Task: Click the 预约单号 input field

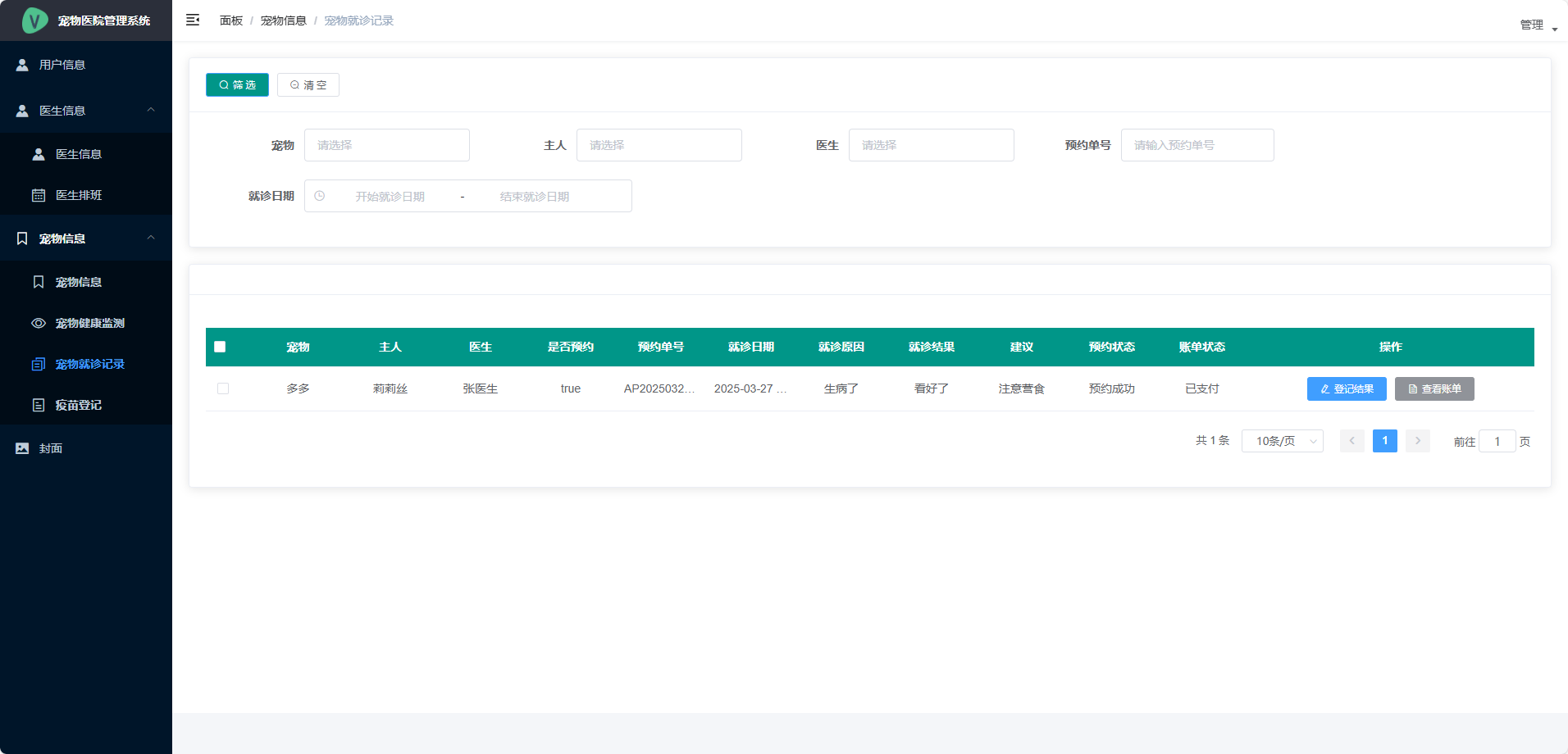Action: 1197,145
